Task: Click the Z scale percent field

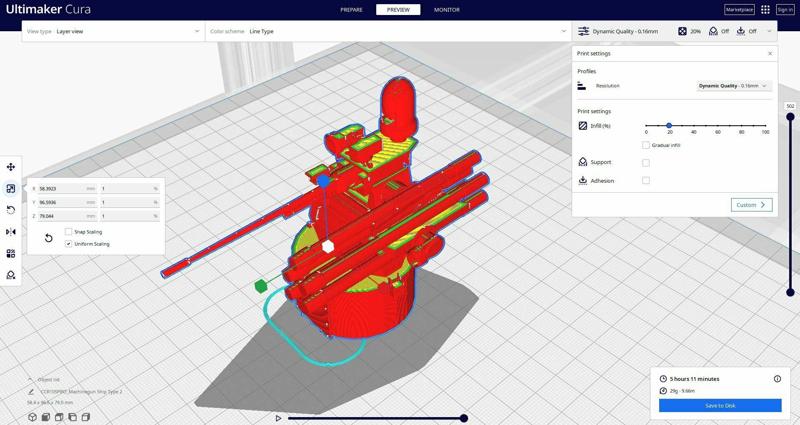Action: pyautogui.click(x=130, y=216)
